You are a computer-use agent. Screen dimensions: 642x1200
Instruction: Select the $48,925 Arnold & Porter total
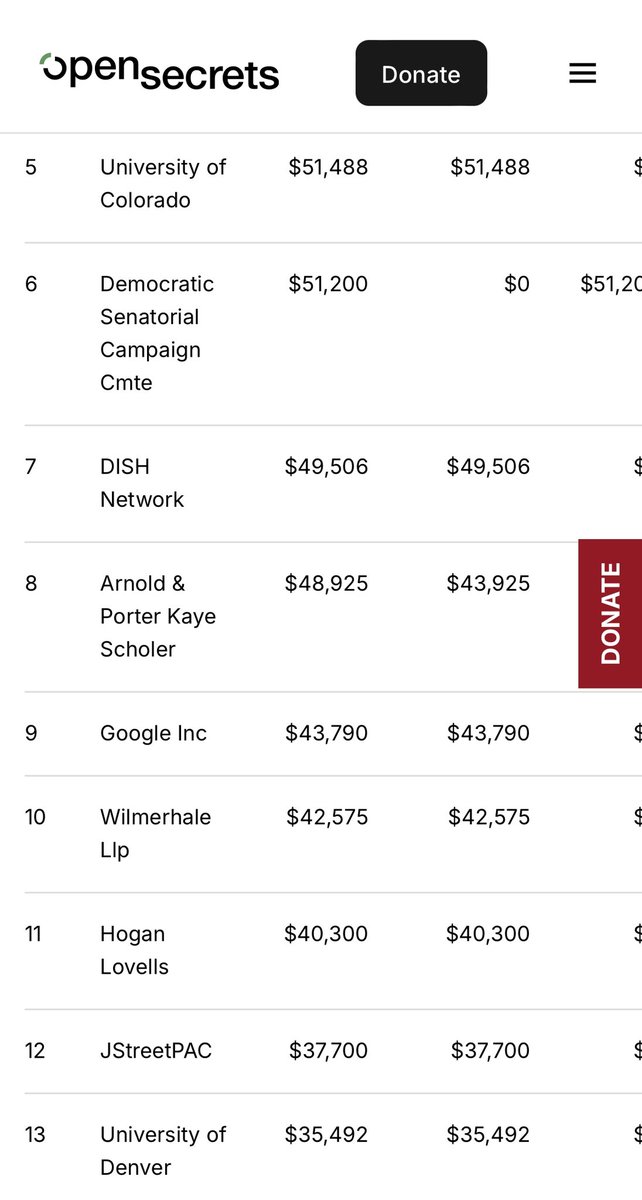pyautogui.click(x=326, y=583)
